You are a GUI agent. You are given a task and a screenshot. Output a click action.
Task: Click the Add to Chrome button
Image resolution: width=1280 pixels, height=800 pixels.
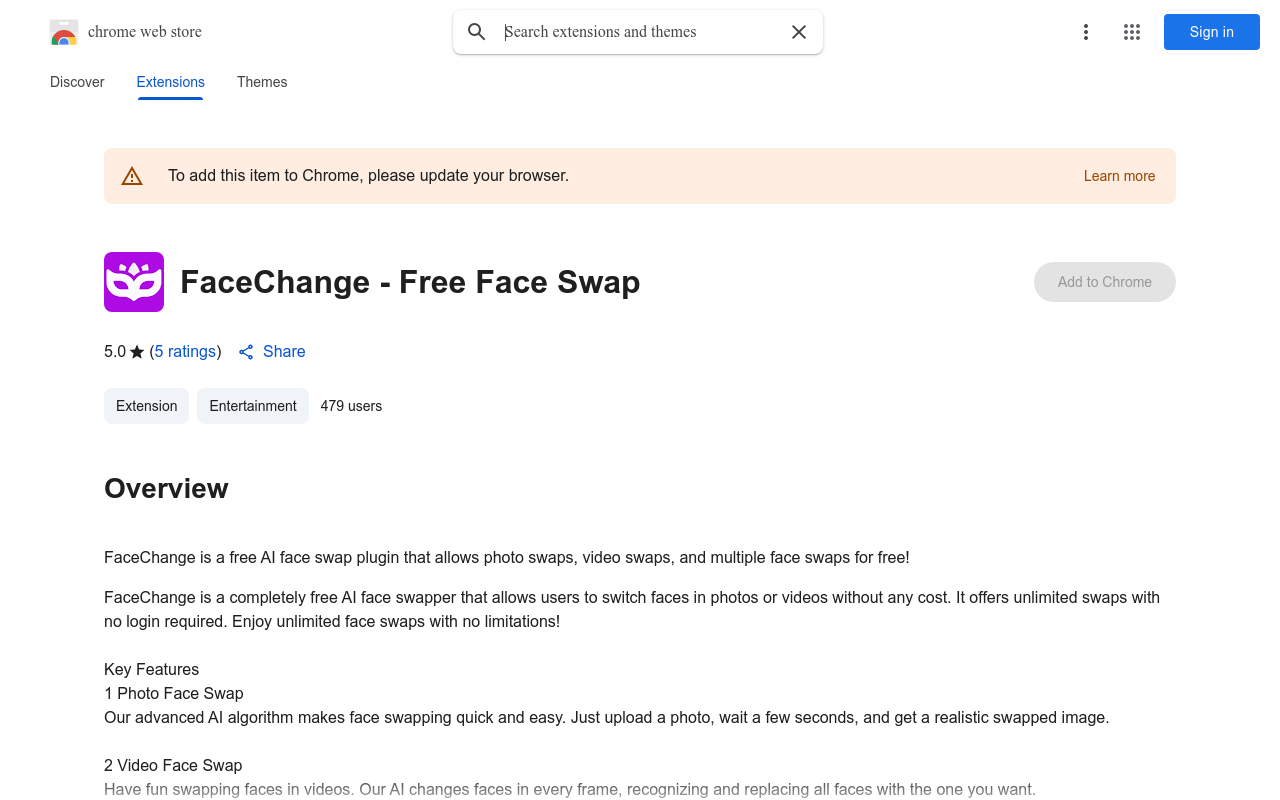tap(1104, 282)
